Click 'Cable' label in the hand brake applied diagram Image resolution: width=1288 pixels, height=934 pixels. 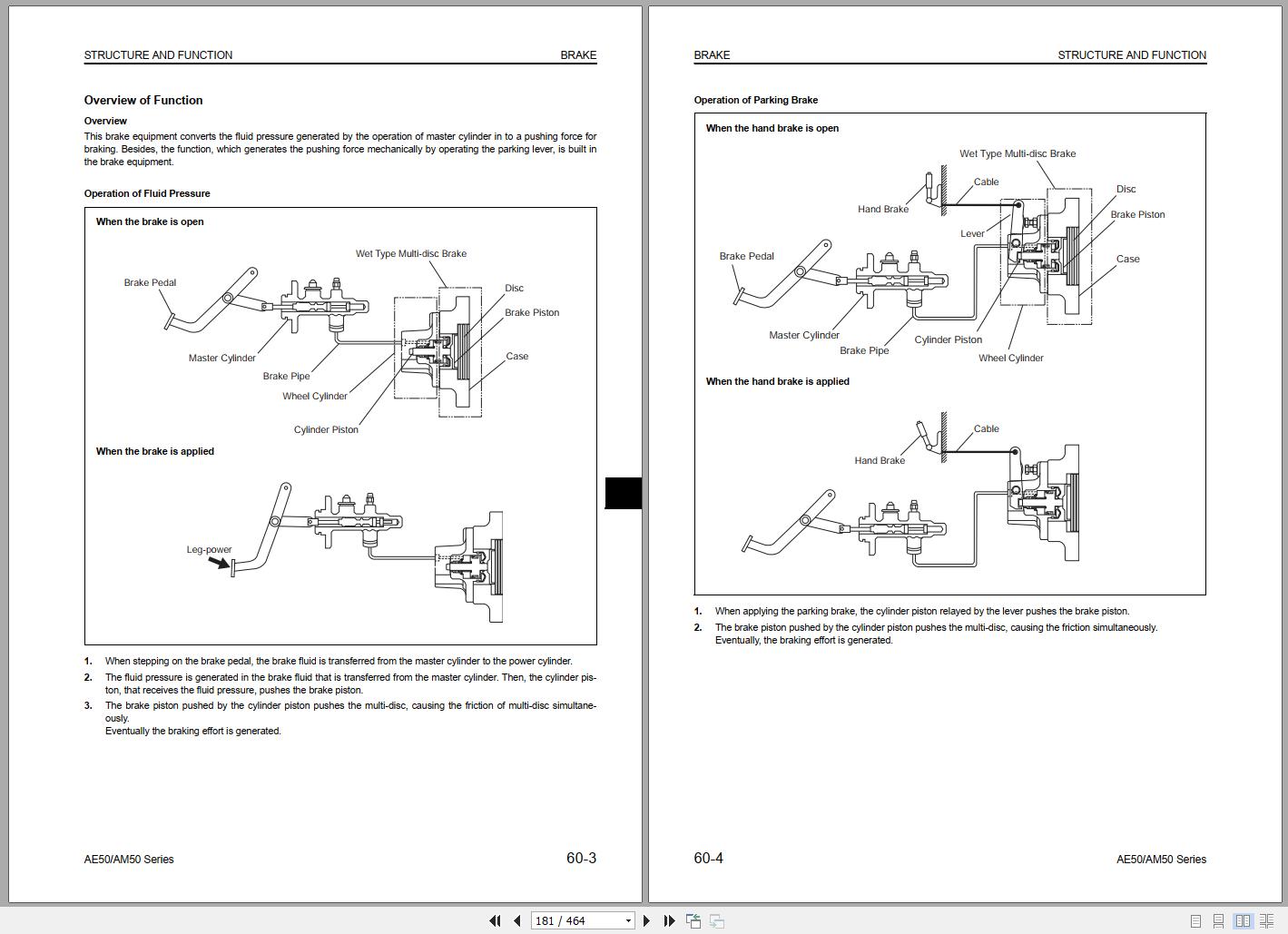click(x=987, y=428)
